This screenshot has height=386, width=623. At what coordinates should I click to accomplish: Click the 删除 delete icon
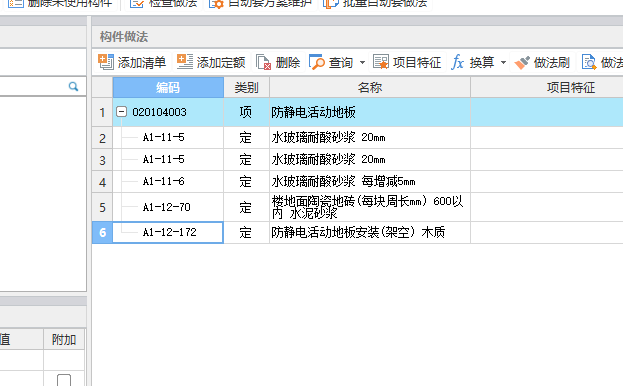click(x=263, y=62)
